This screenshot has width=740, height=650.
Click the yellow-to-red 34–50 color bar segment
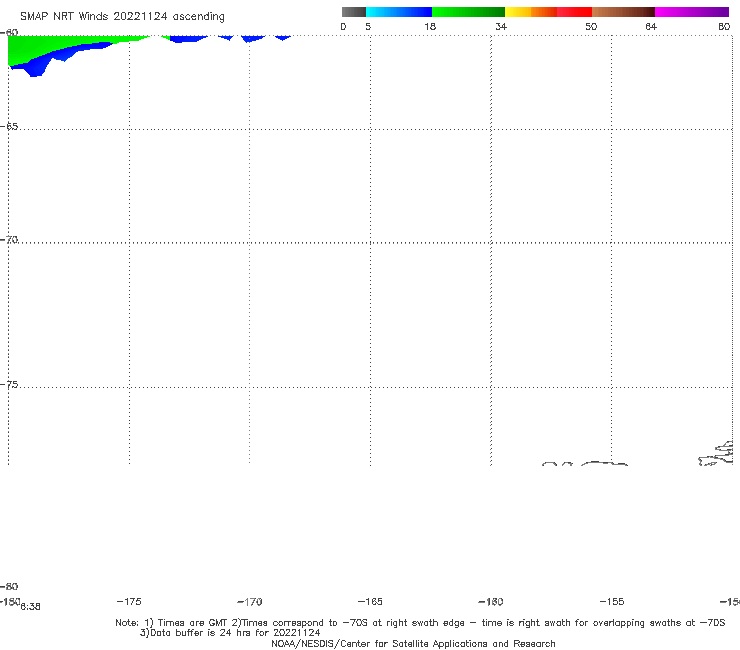click(548, 12)
